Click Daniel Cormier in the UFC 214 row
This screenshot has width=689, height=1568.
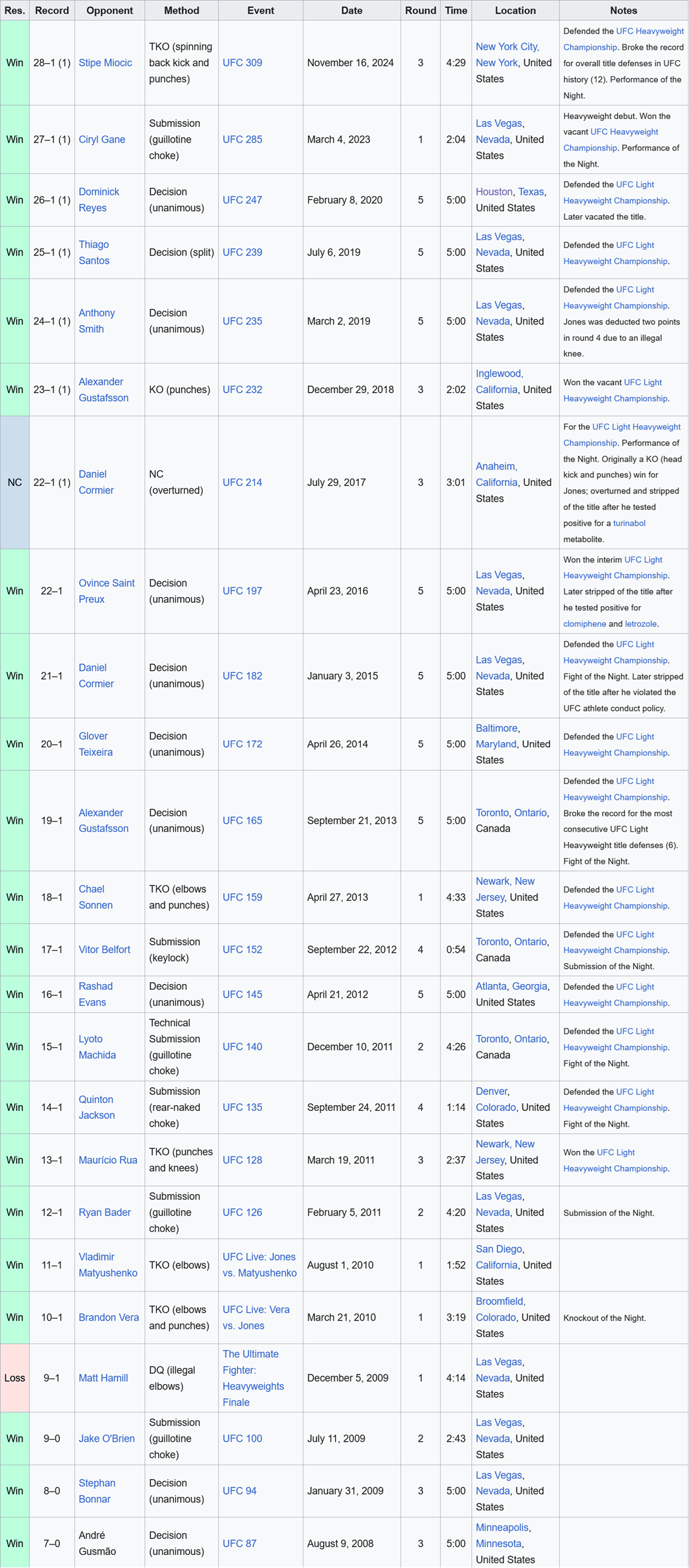96,482
